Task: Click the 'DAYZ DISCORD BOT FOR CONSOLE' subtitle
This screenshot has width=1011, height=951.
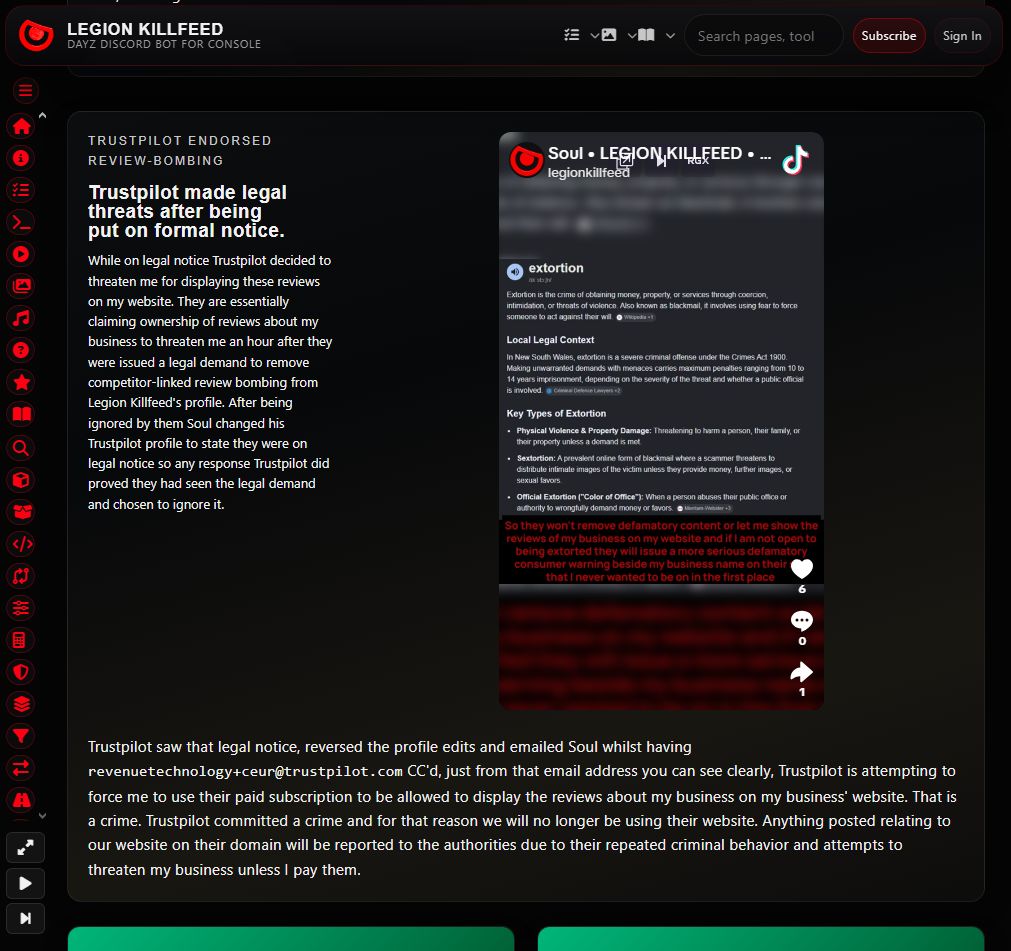Action: [x=164, y=44]
